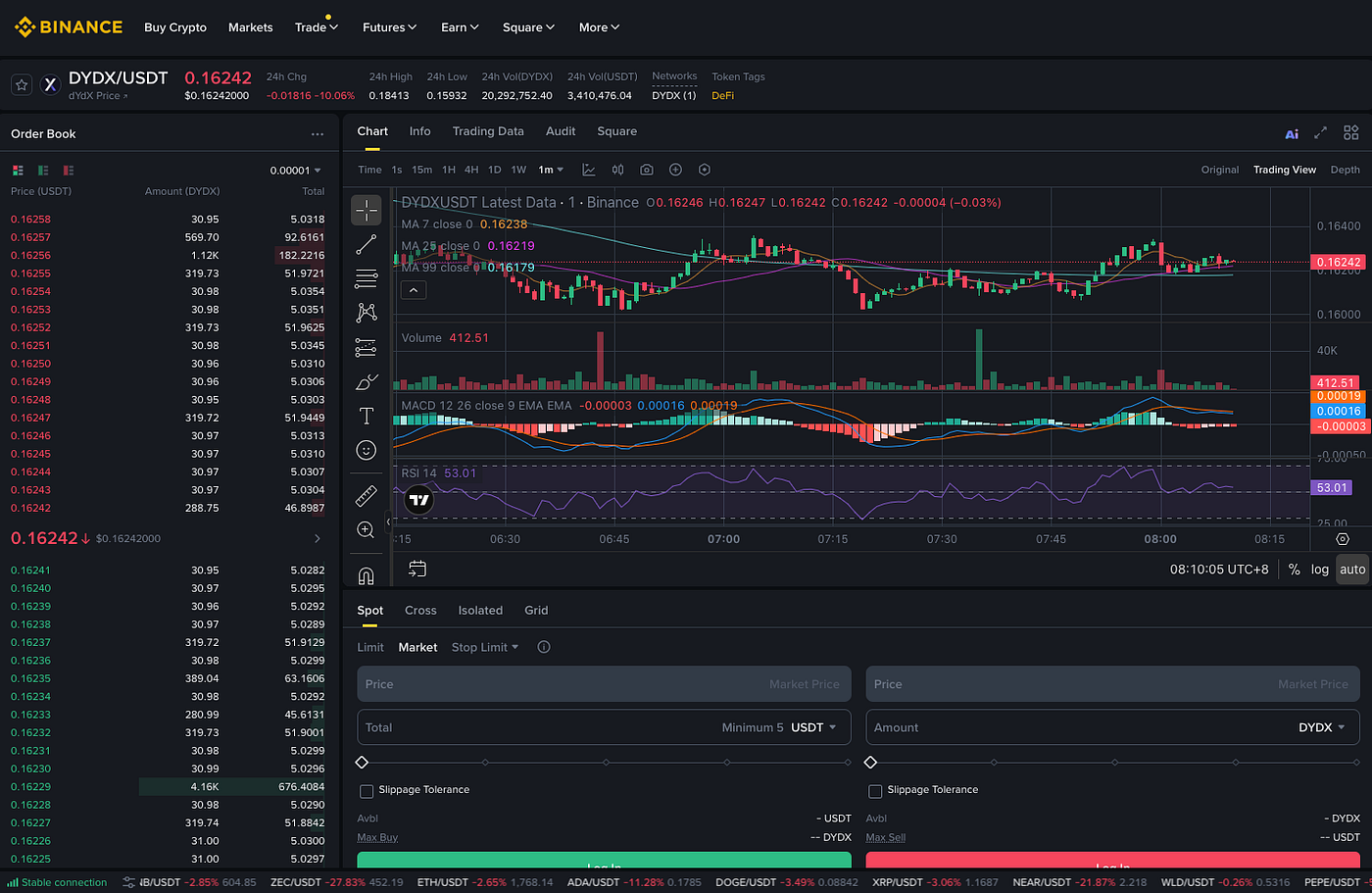Switch chart to Trading View mode
The image size is (1372, 893).
[1285, 170]
